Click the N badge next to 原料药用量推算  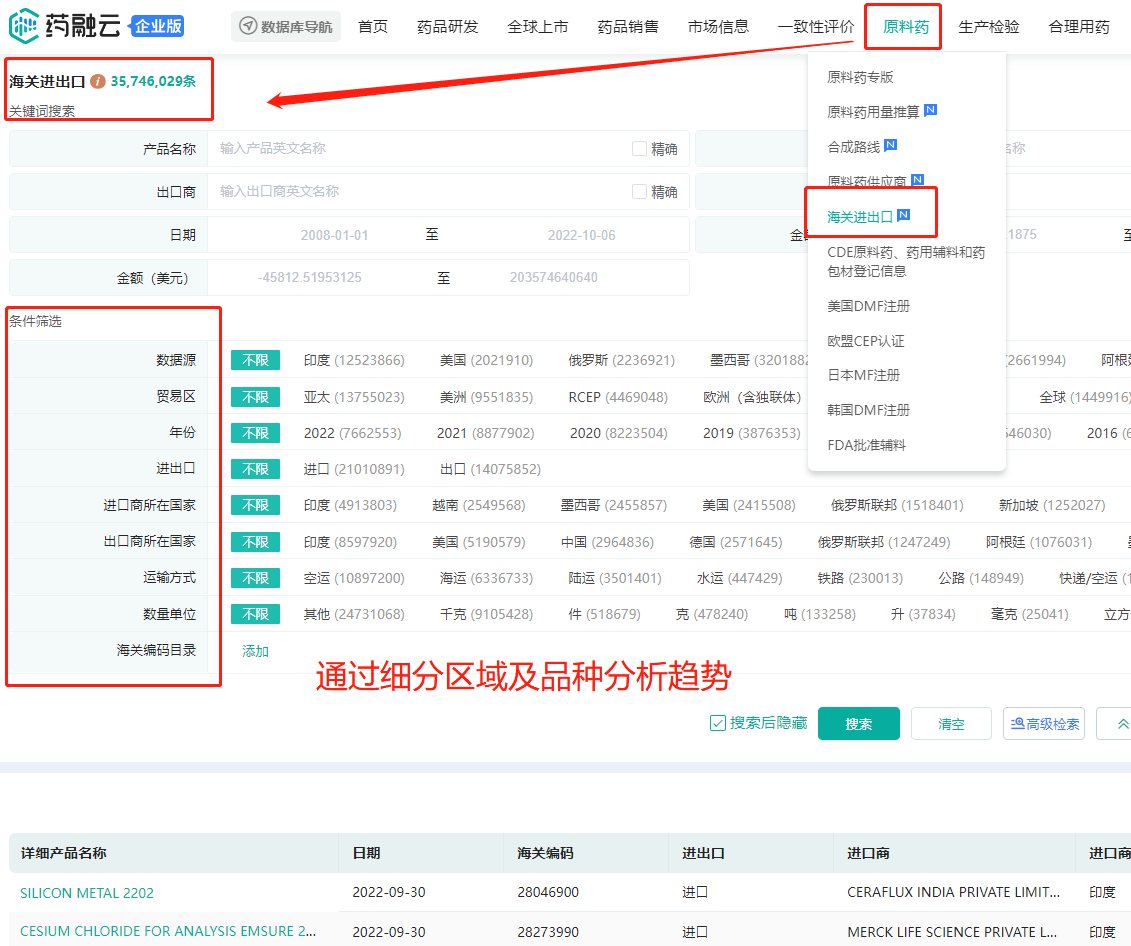[x=930, y=110]
